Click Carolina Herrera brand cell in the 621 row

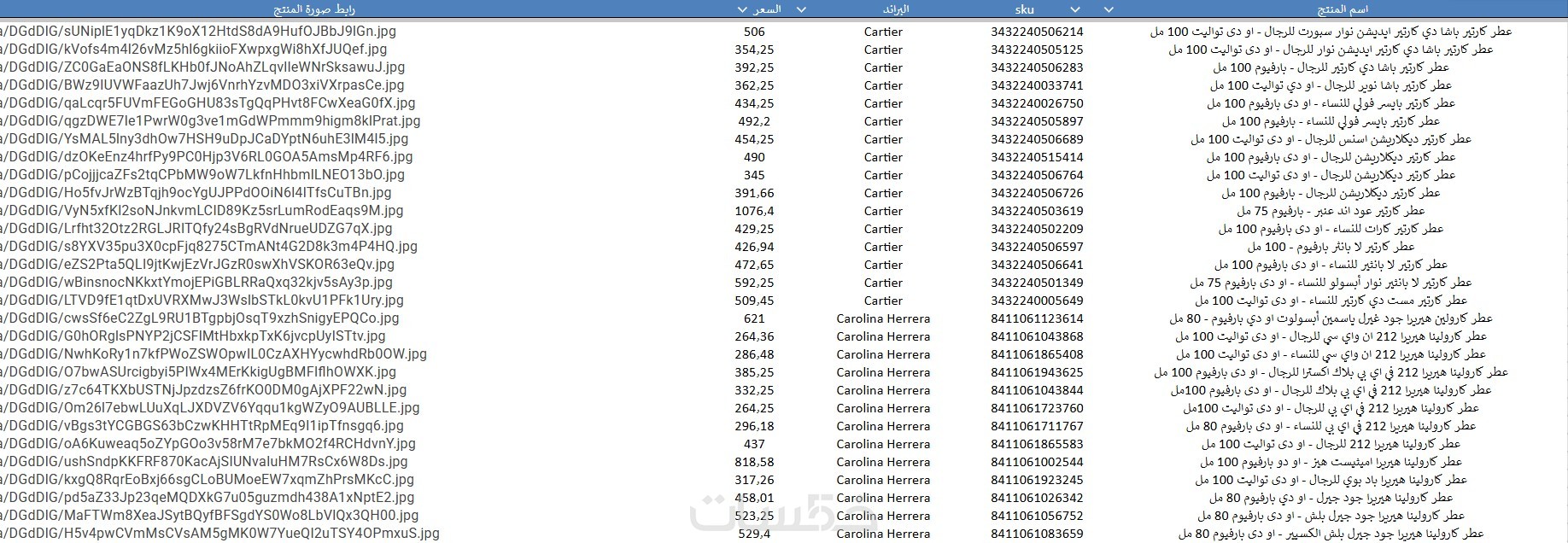883,318
